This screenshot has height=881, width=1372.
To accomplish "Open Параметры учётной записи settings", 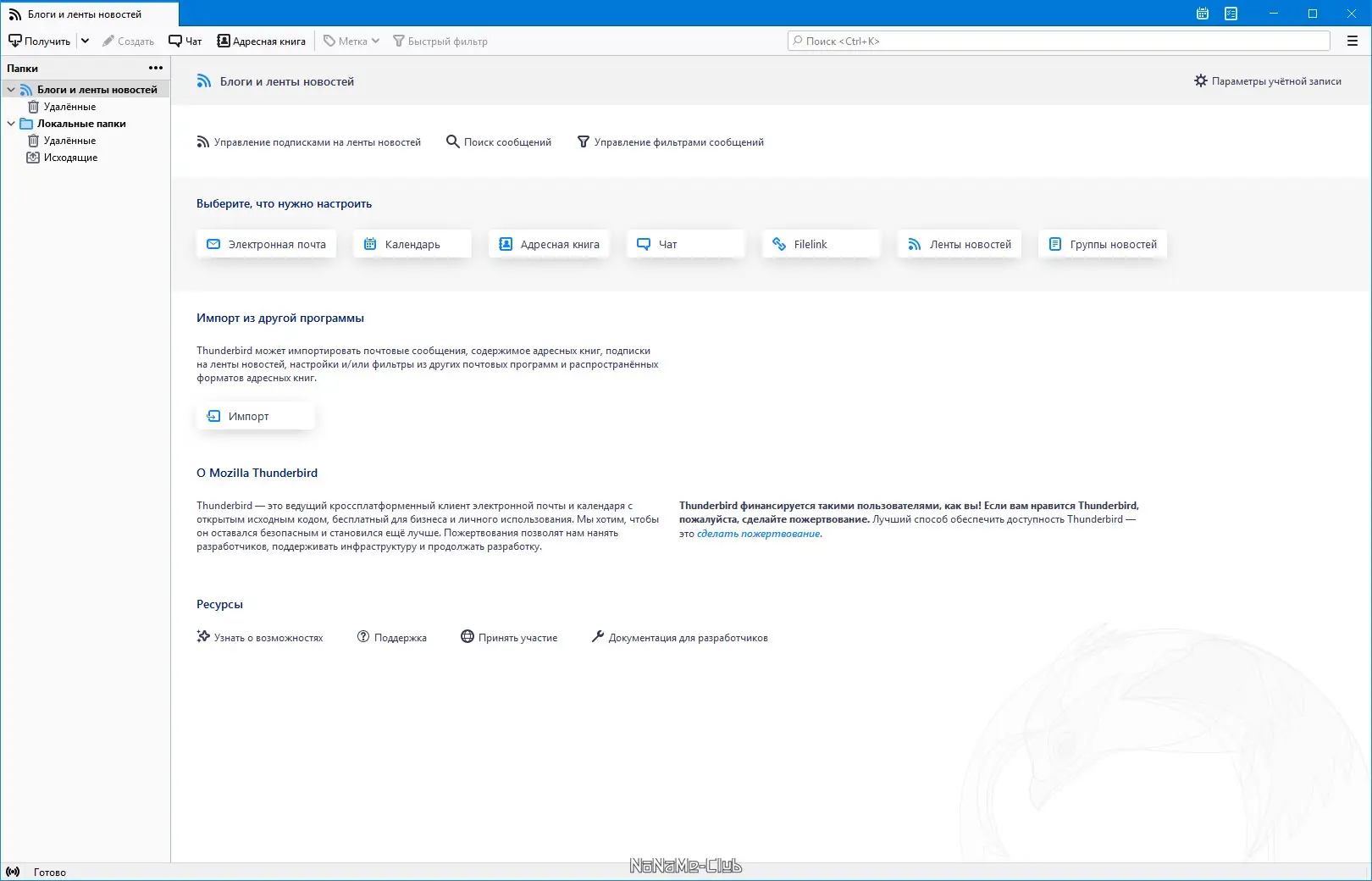I will pyautogui.click(x=1268, y=81).
